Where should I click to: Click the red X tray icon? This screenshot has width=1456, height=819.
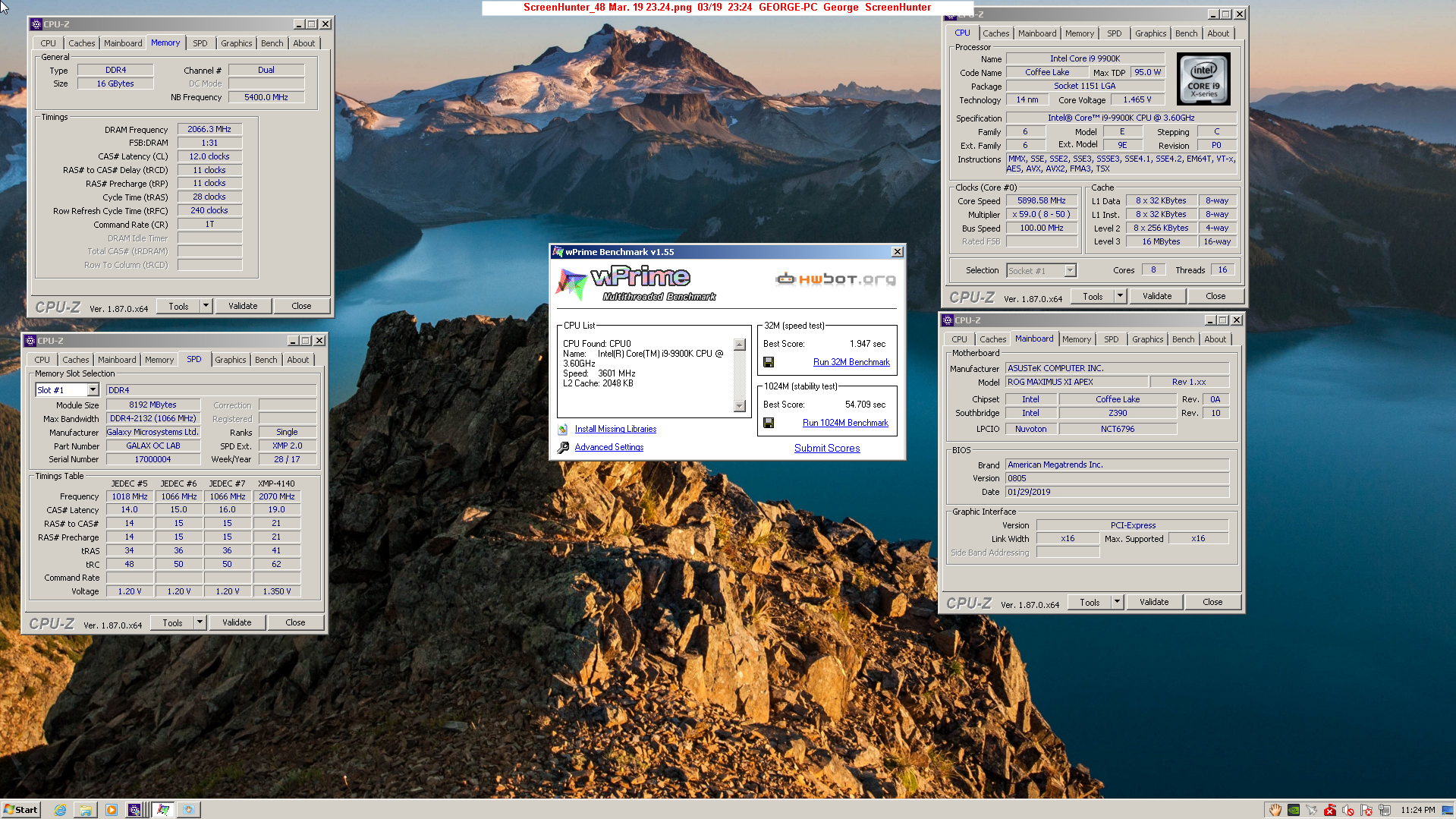[1330, 810]
